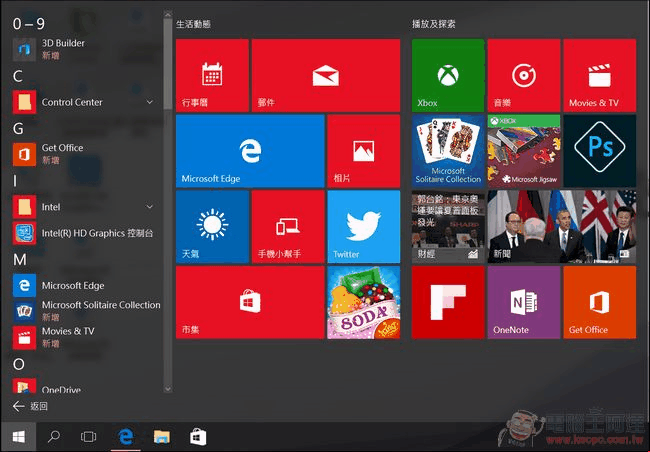Open Task View on the taskbar
650x452 pixels.
coord(88,437)
